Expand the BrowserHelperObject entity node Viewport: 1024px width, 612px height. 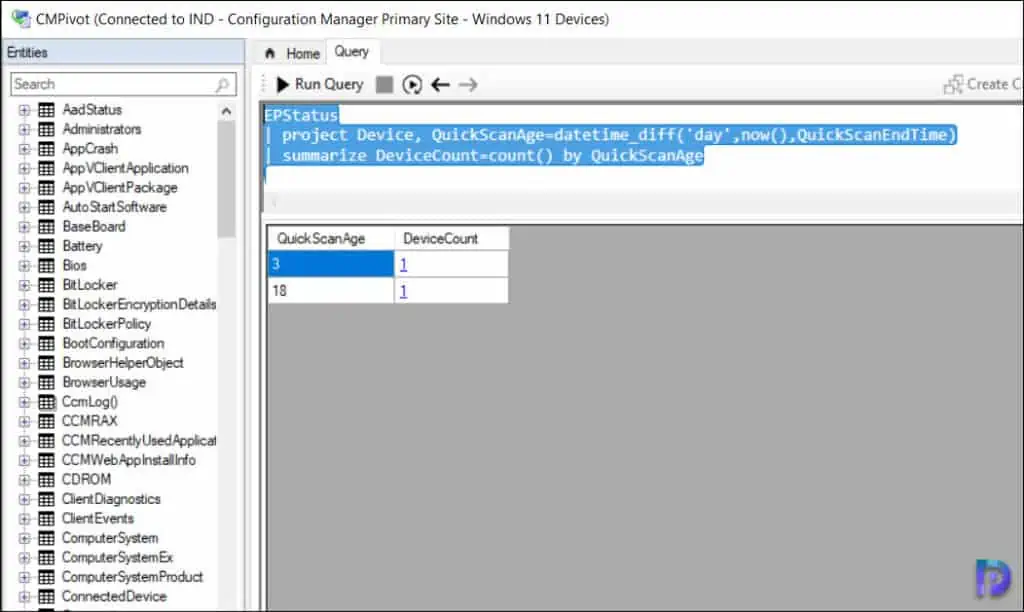(24, 363)
